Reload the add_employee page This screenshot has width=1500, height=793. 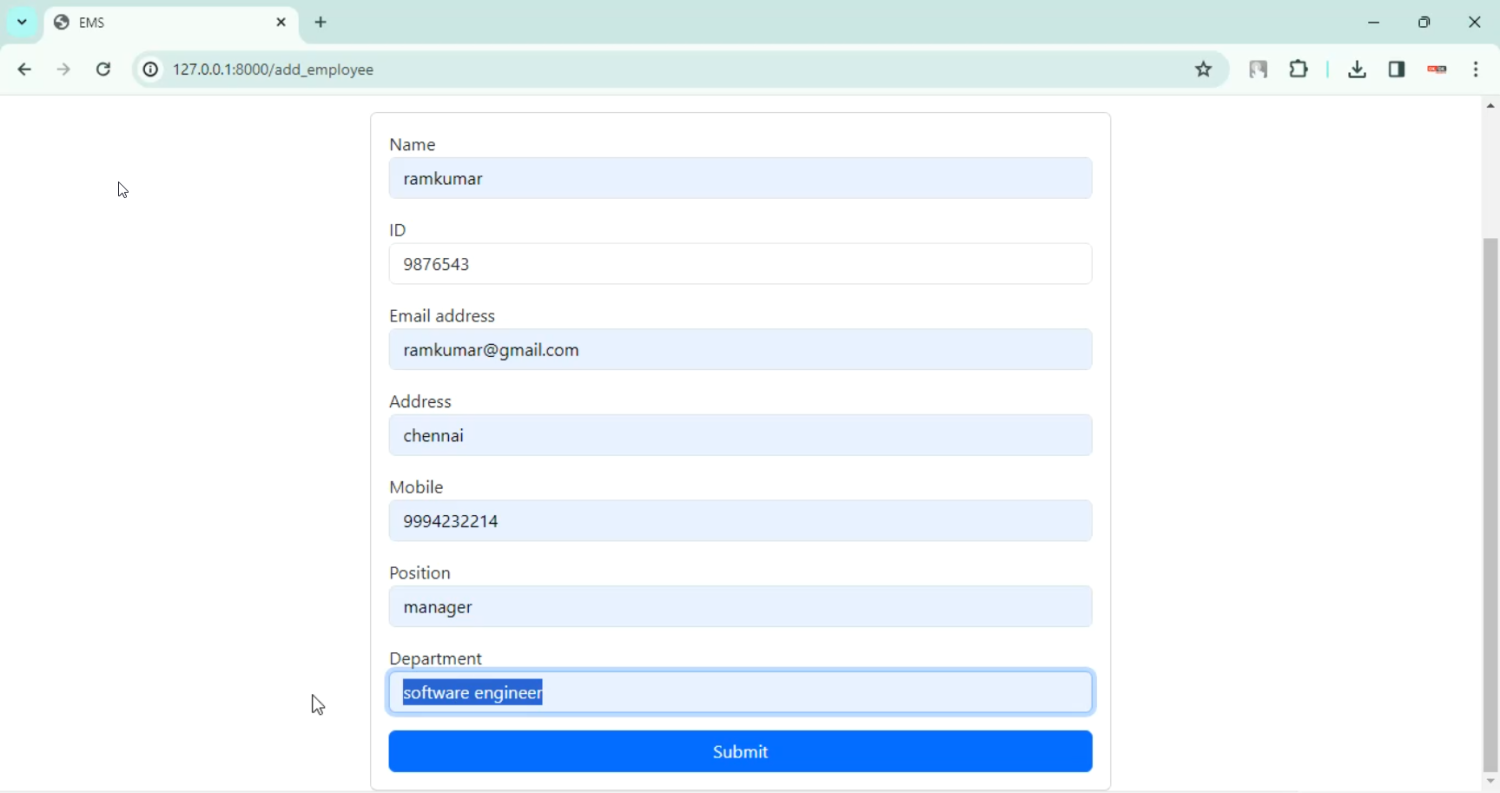(103, 70)
